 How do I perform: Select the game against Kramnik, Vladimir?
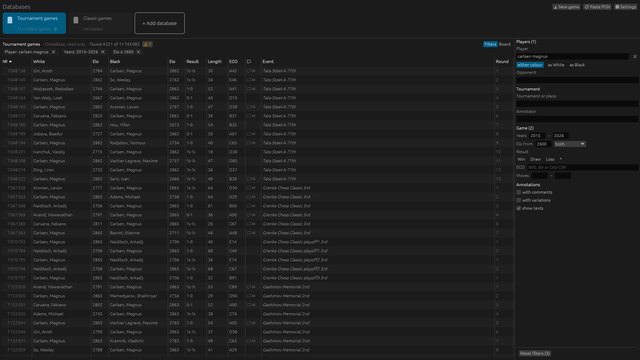tap(258, 341)
